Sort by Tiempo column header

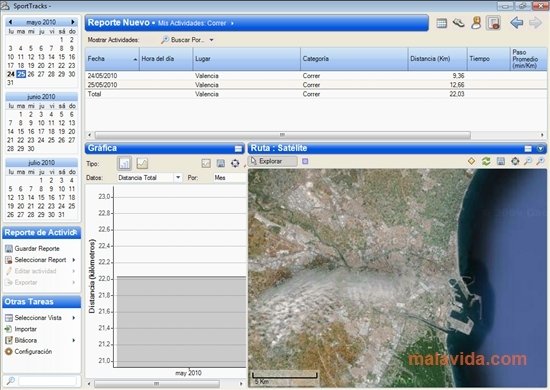point(489,59)
